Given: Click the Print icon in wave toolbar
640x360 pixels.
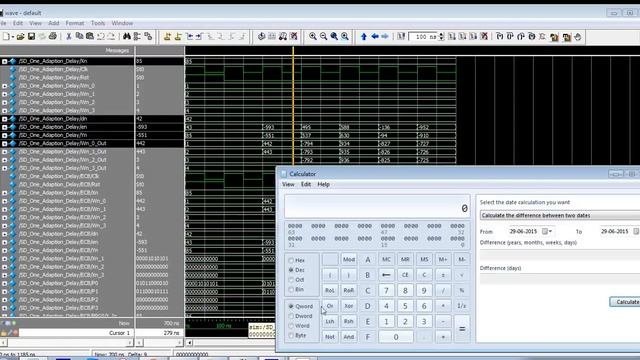Looking at the screenshot, I should pyautogui.click(x=53, y=37).
